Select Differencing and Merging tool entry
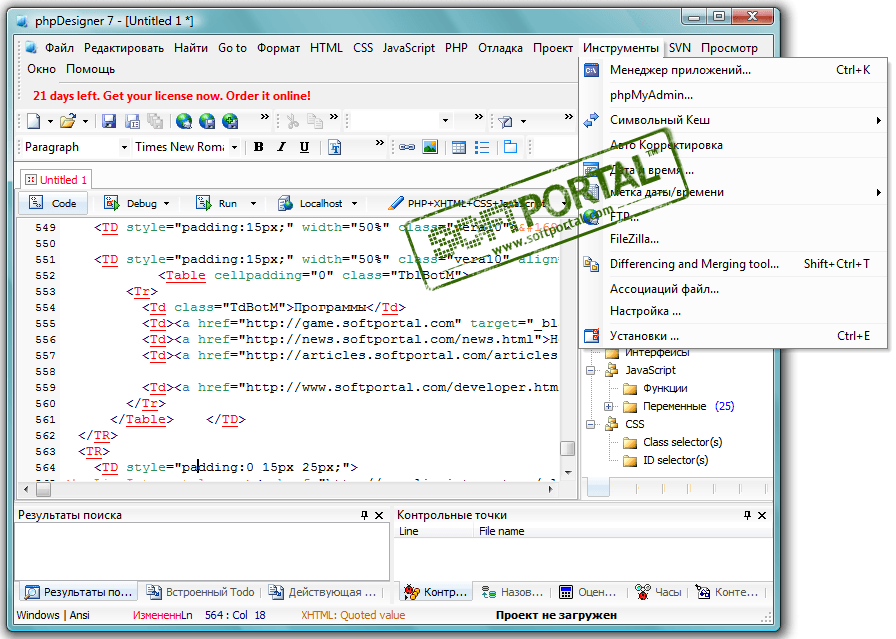Screen dimensions: 896x639 [x=733, y=264]
